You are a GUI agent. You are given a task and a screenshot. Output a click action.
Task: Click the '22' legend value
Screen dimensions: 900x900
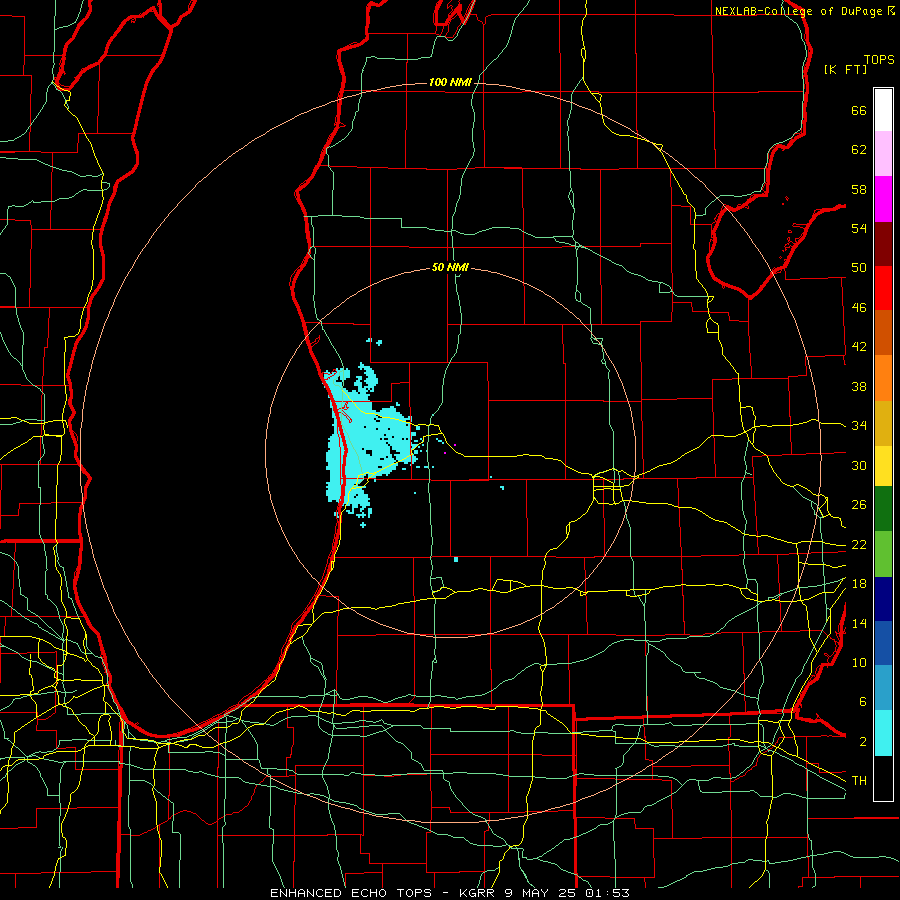pos(859,544)
